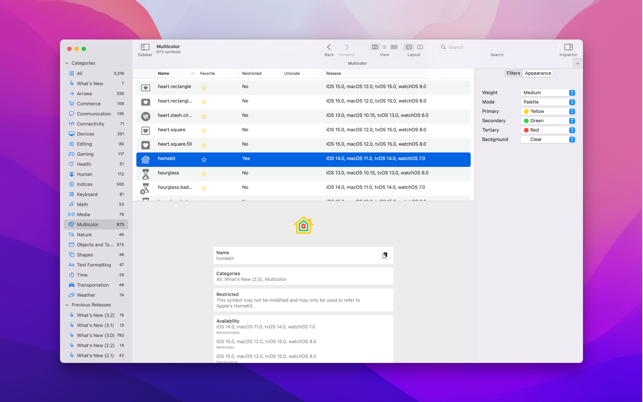Favorite the hourglass.badge symbol
The image size is (643, 402).
coord(204,188)
